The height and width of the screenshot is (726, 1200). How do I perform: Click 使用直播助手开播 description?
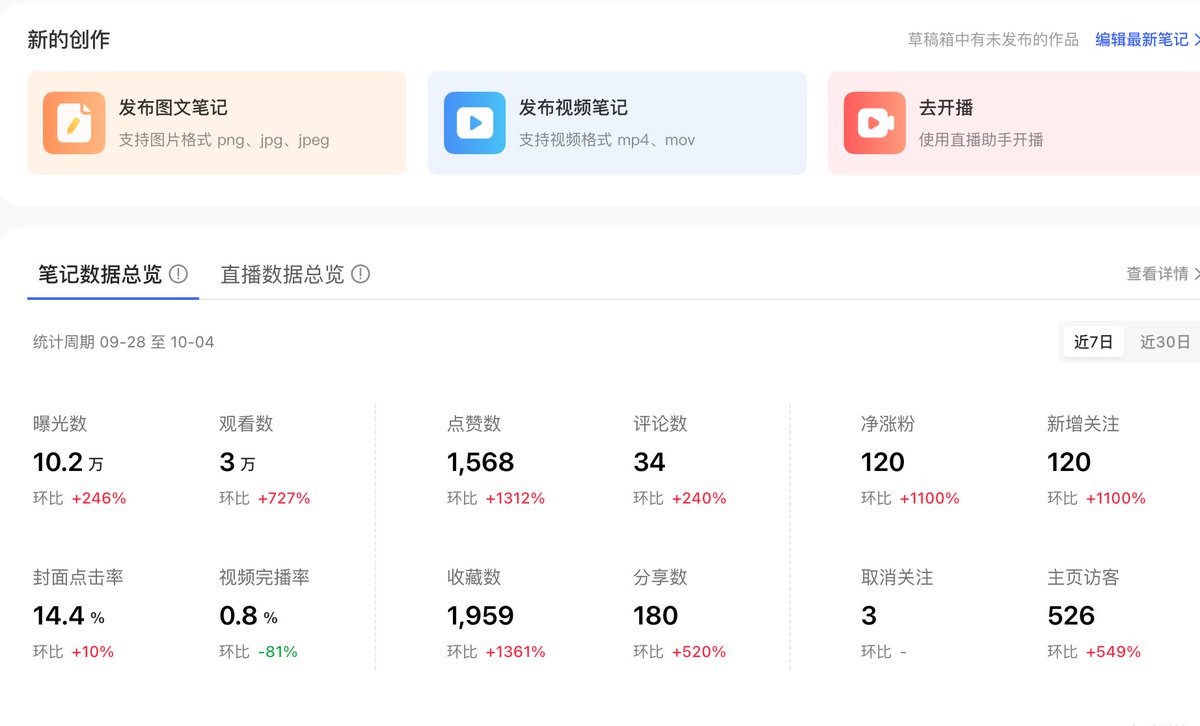coord(981,140)
